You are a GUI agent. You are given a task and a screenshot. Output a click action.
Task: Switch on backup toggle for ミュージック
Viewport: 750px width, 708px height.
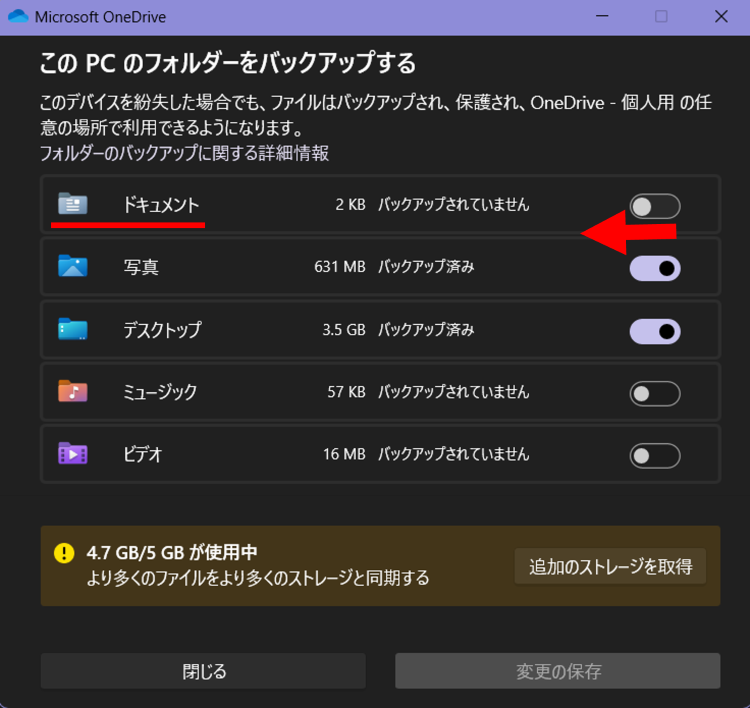[655, 393]
